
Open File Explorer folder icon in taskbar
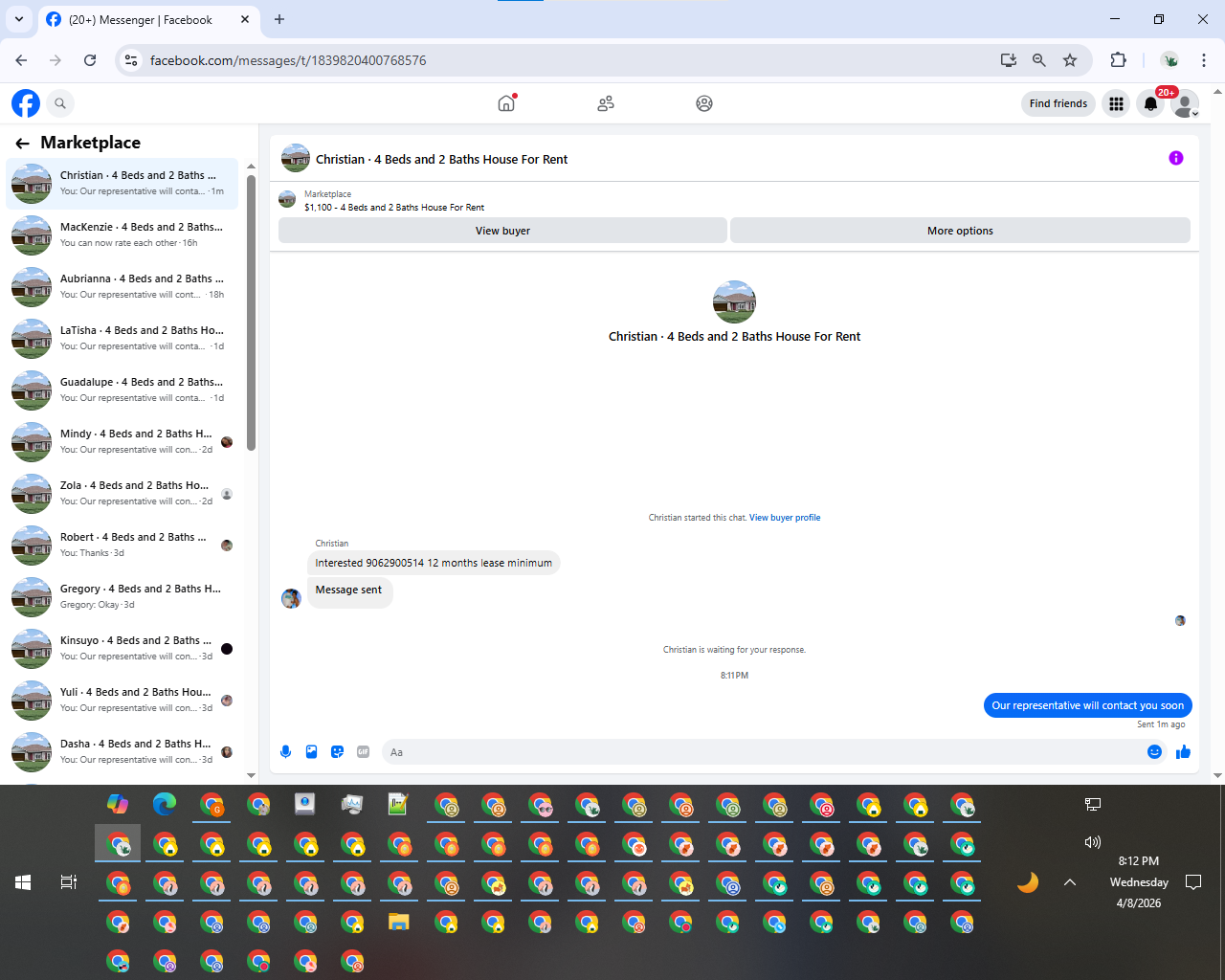[x=399, y=922]
